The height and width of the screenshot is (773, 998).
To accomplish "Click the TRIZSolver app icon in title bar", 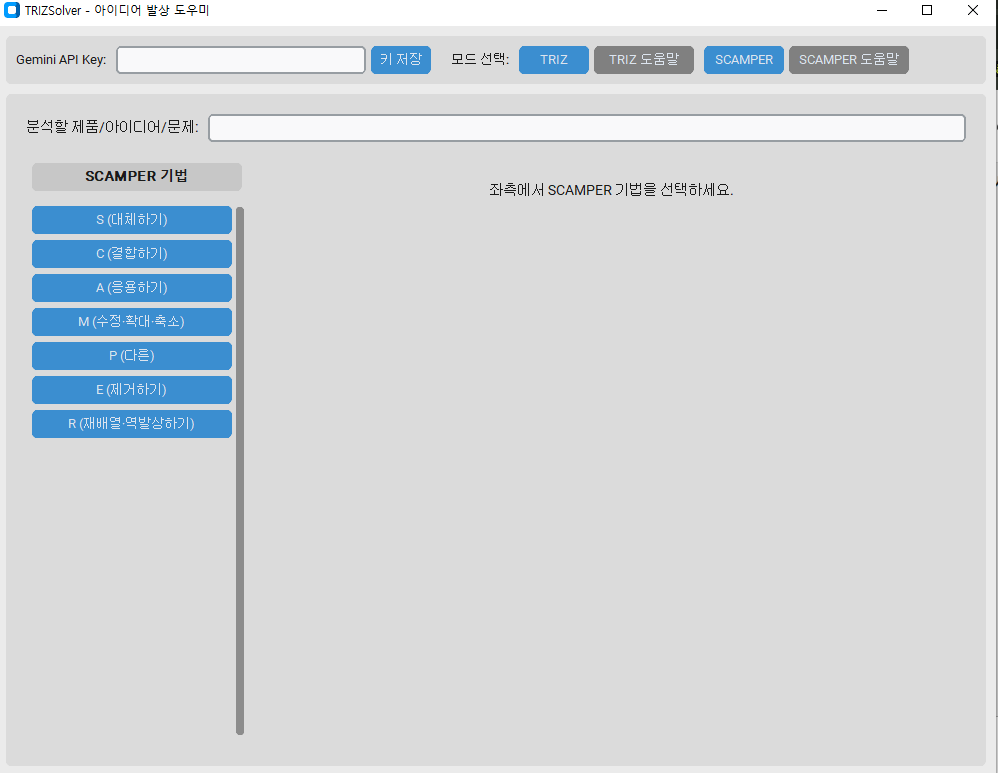I will [12, 10].
